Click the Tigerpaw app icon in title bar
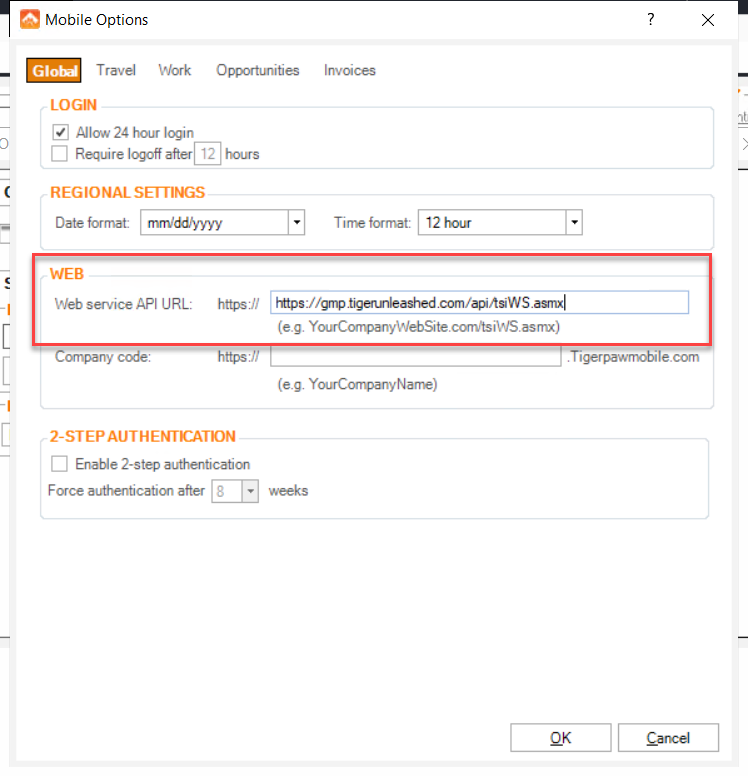The image size is (748, 776). (30, 20)
